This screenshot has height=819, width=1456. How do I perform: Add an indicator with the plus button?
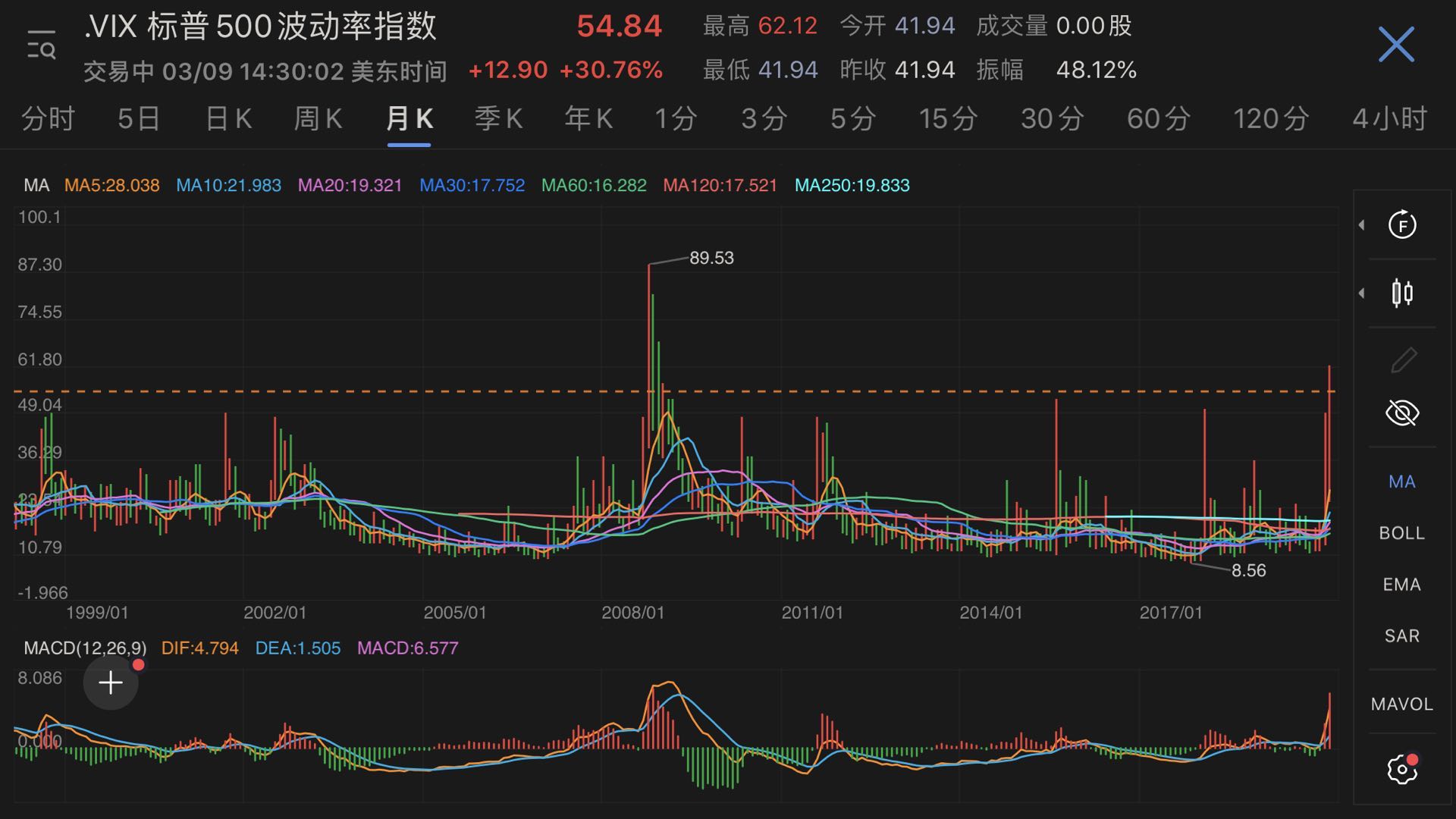[x=111, y=682]
